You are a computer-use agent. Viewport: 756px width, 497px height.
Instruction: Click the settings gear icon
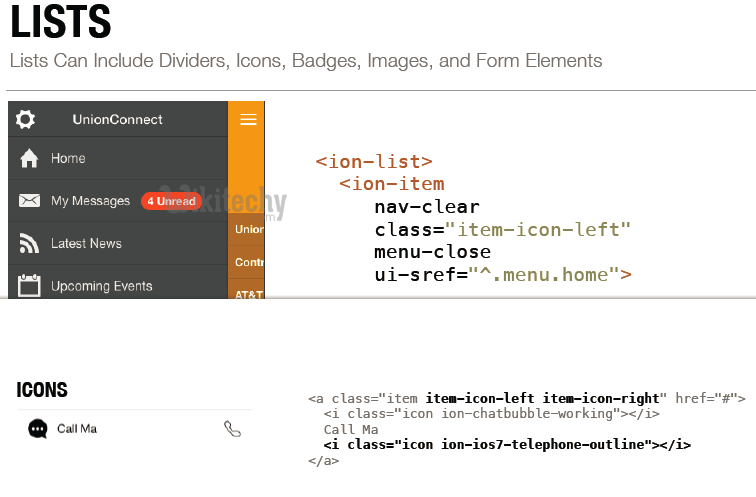[x=26, y=120]
